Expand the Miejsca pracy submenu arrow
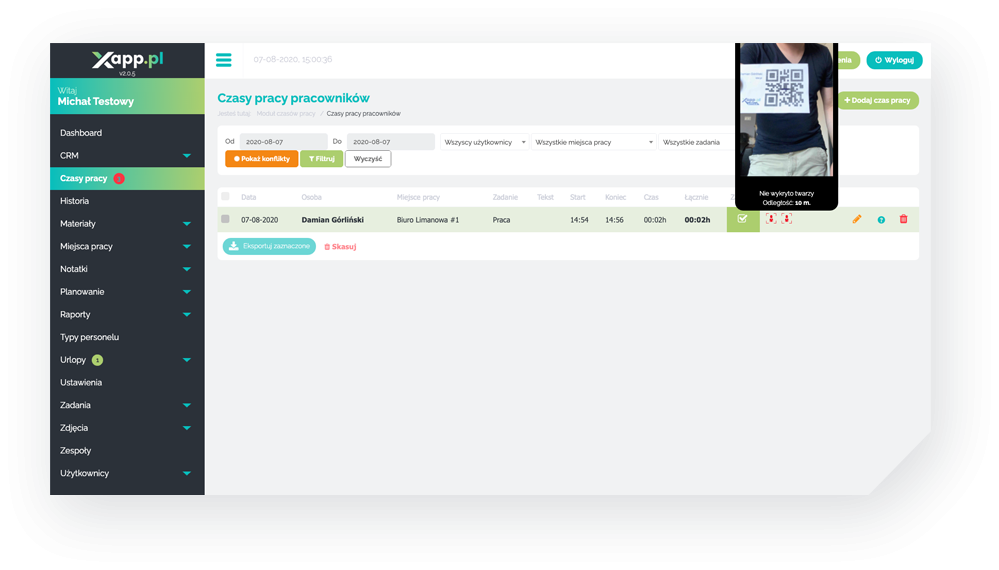Image resolution: width=999 pixels, height=570 pixels. coord(187,246)
